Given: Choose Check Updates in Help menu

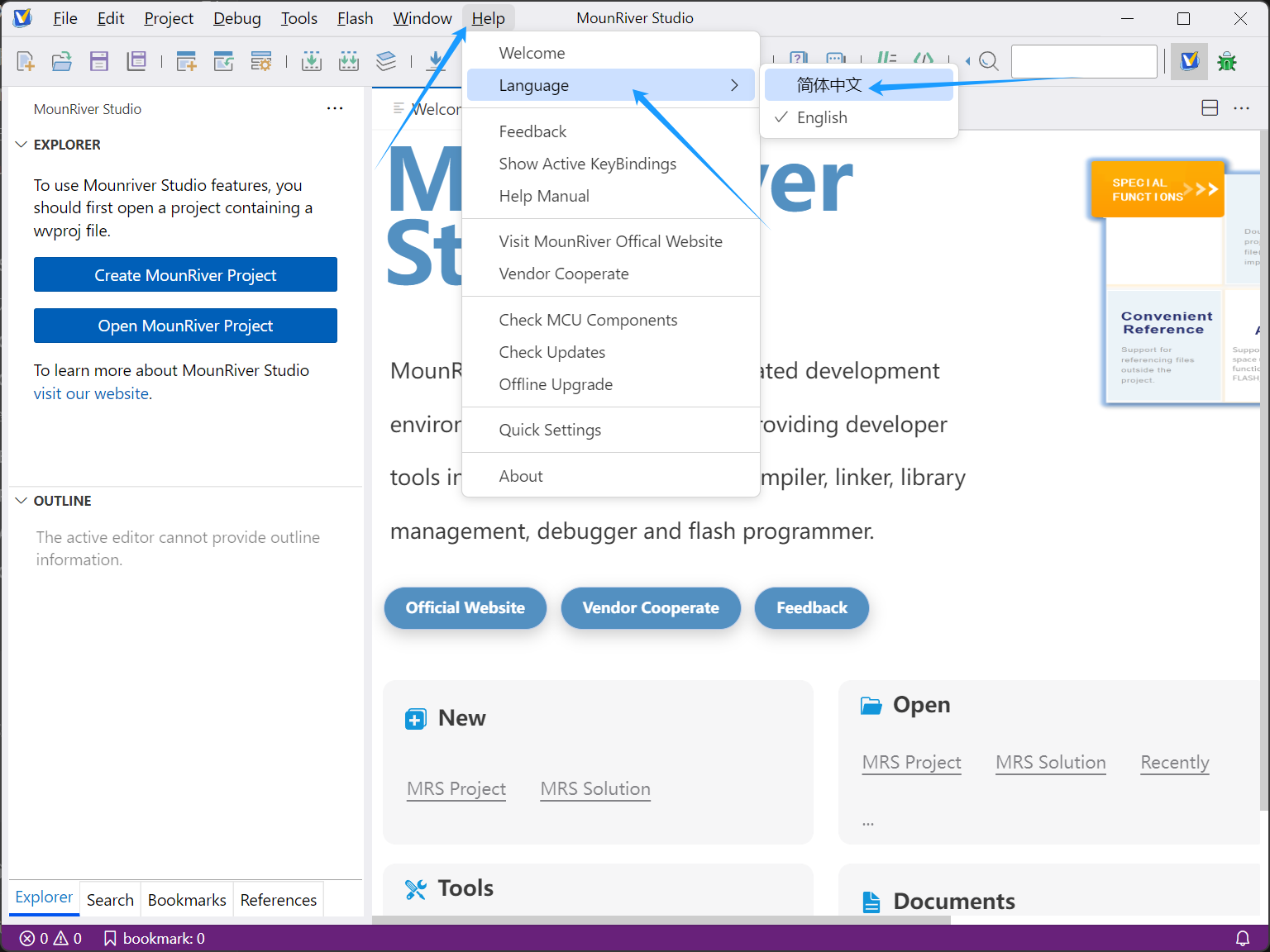Looking at the screenshot, I should 611,352.
